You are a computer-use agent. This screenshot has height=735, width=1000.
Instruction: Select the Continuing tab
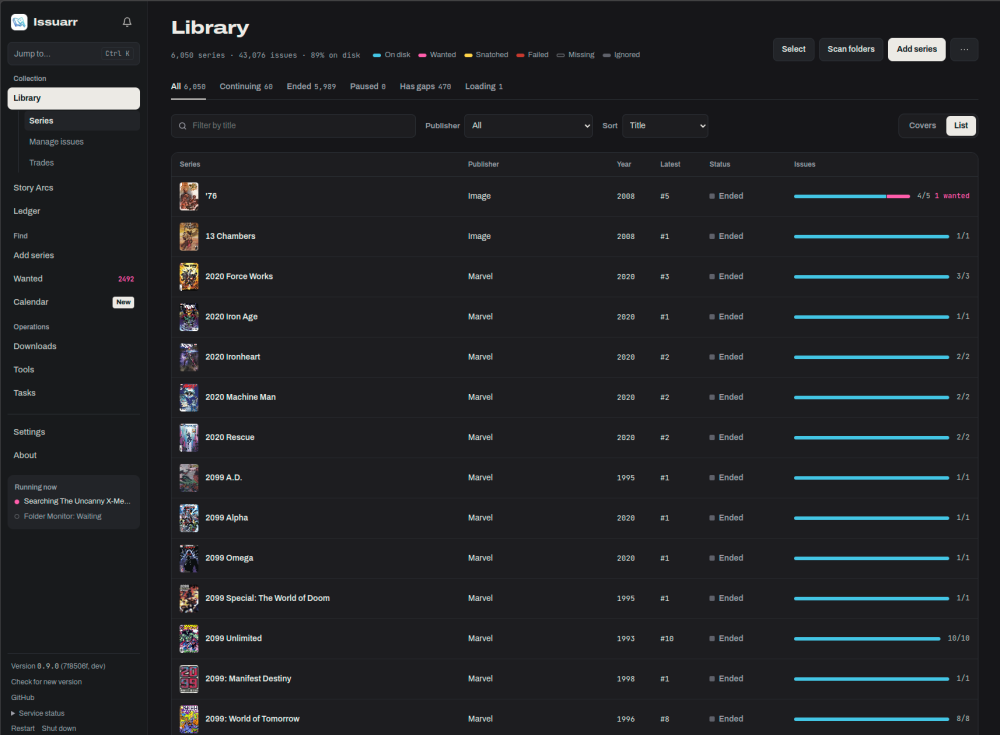(246, 87)
